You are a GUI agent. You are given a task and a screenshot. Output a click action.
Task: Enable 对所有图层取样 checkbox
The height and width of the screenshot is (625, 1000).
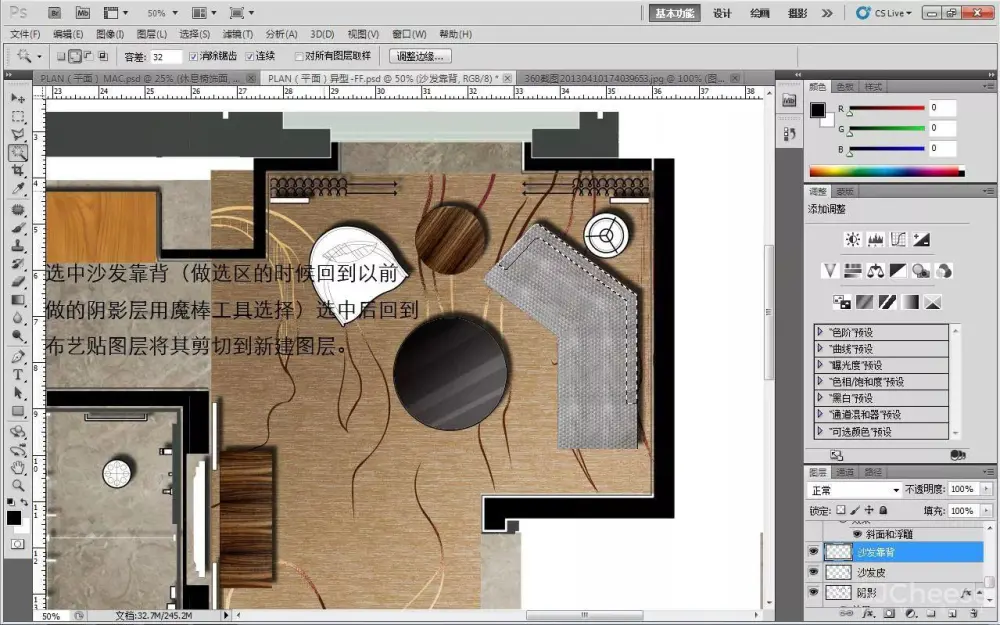tap(299, 56)
